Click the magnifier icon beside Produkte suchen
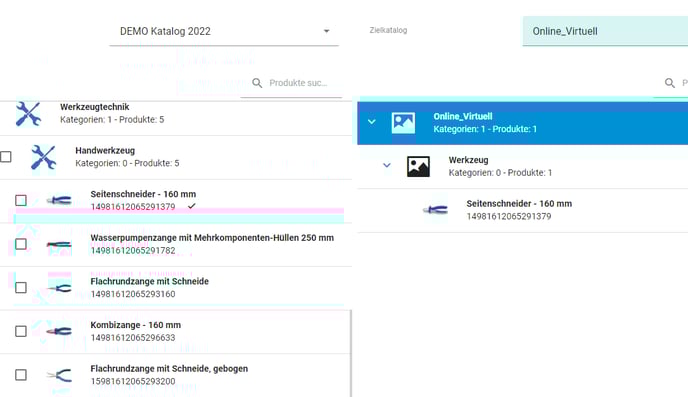Screen dimensions: 688x397 [x=257, y=83]
